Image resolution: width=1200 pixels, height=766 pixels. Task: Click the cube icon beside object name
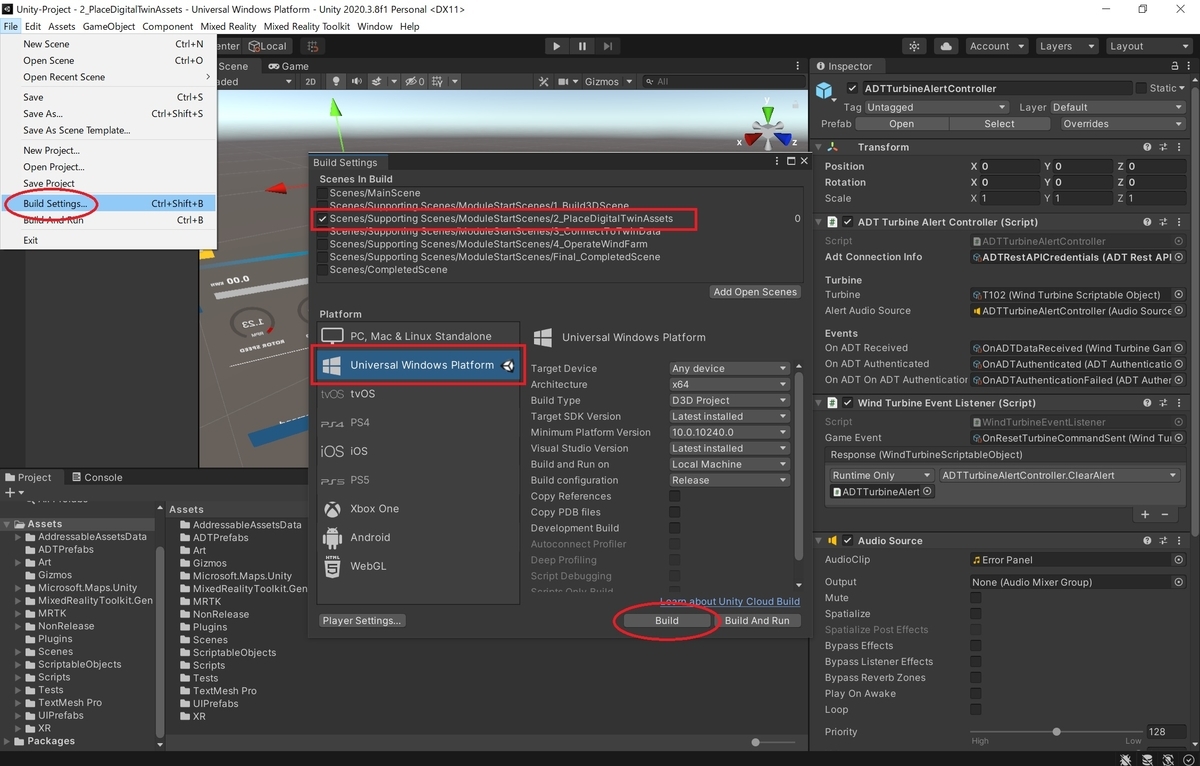(x=825, y=91)
